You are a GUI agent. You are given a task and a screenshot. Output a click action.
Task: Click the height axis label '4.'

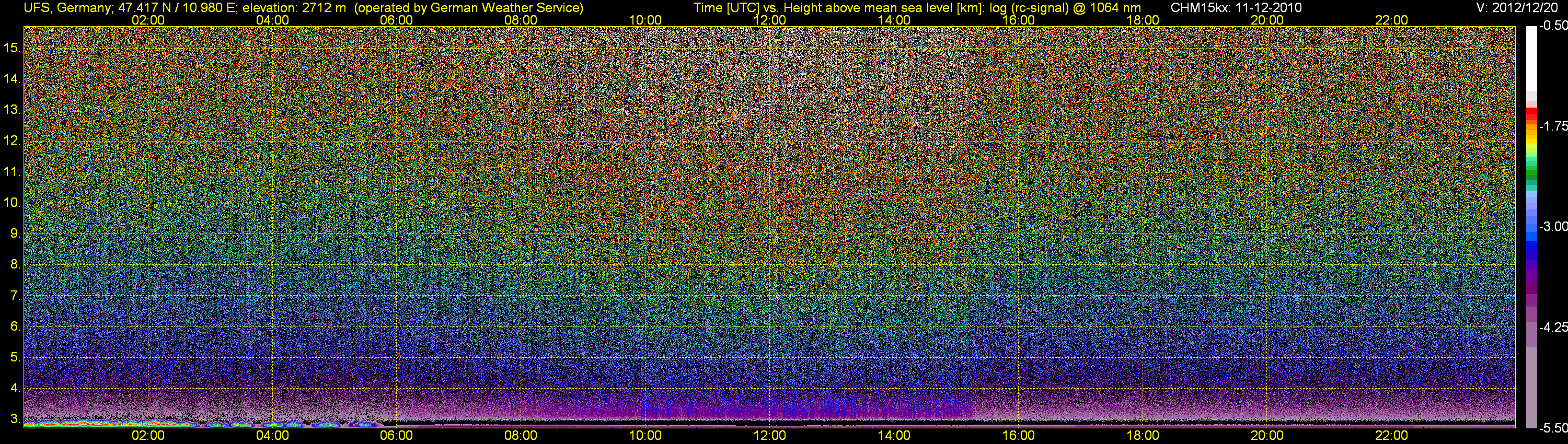pos(15,388)
